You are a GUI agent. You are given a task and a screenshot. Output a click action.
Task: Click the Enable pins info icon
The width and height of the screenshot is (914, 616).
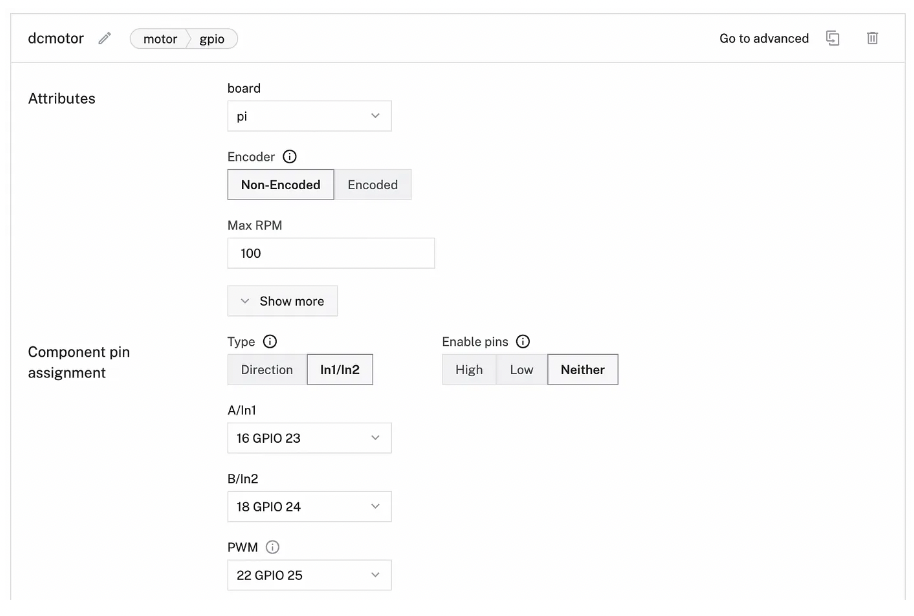point(521,341)
